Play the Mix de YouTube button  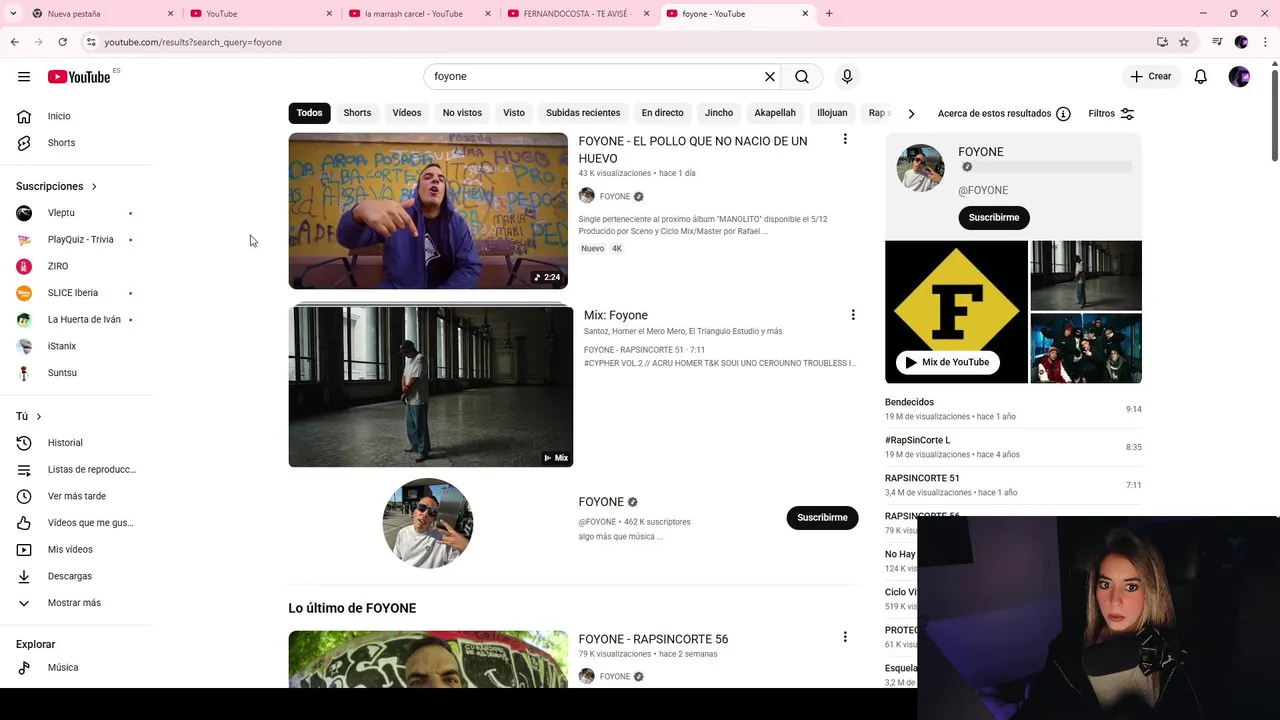point(947,363)
